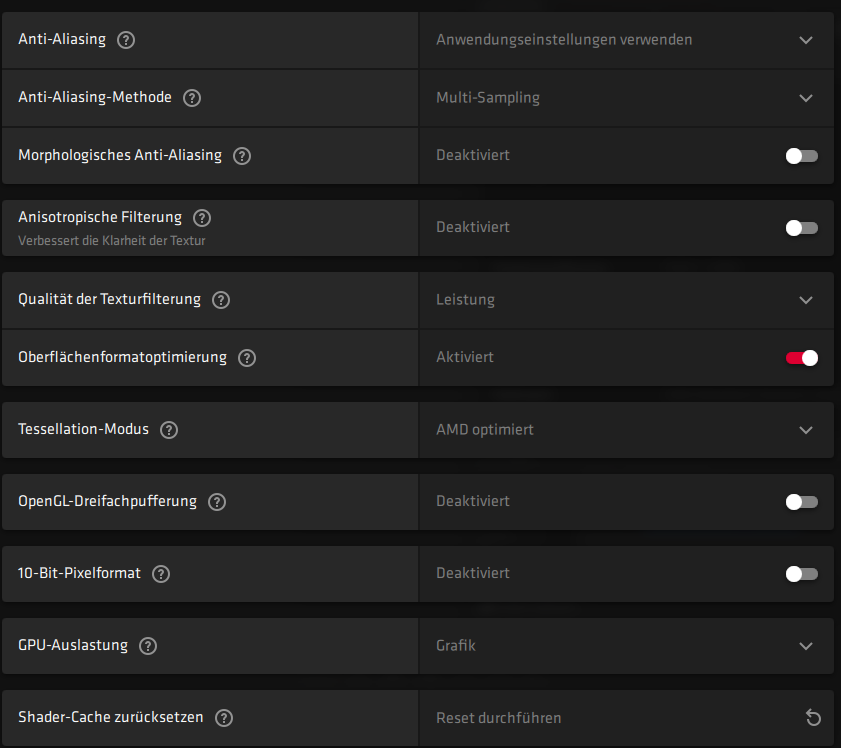Disable Oberflächenformatoptimierung toggle
Viewport: 841px width, 748px height.
801,358
